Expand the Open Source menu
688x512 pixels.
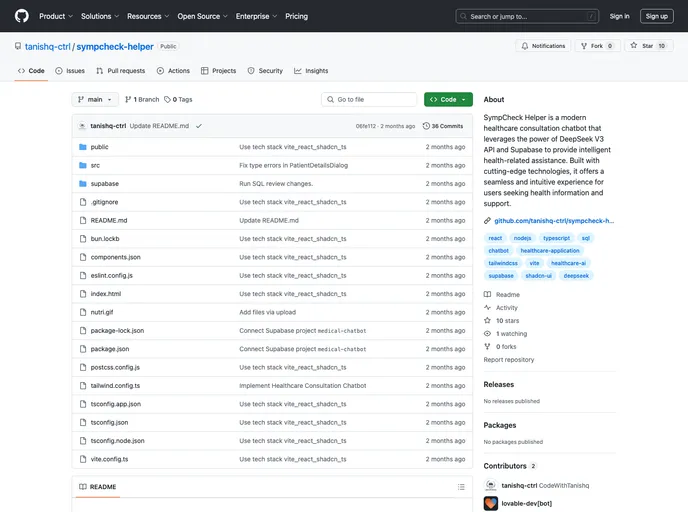(x=202, y=16)
